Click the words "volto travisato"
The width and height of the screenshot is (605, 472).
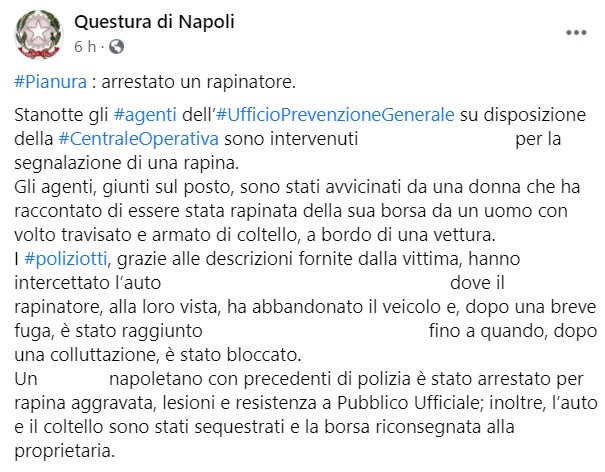point(73,236)
